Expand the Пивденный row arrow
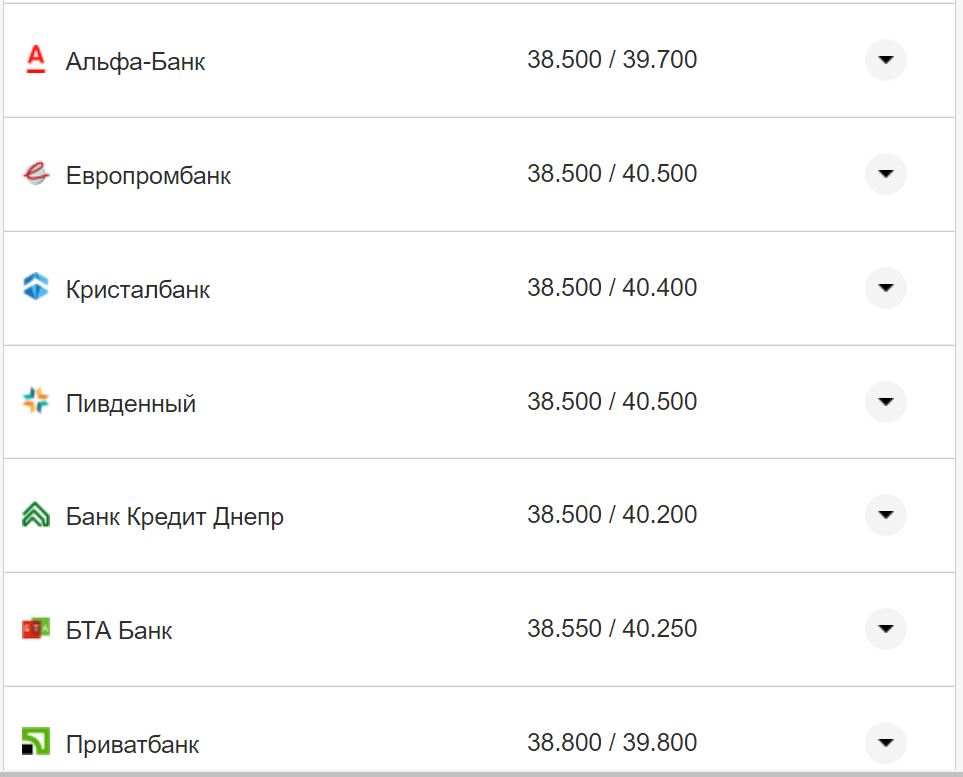Image resolution: width=963 pixels, height=777 pixels. coord(885,402)
